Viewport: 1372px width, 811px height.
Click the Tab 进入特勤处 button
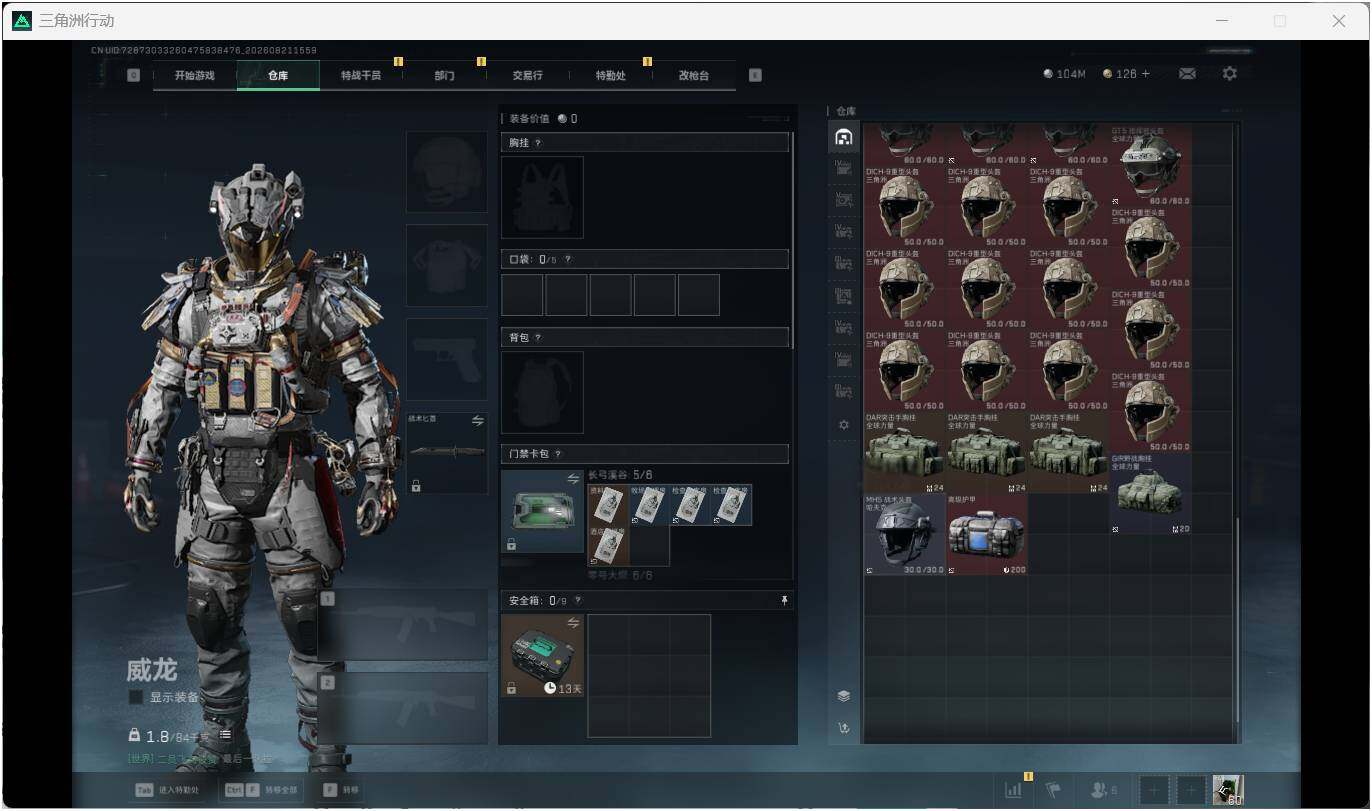[x=167, y=790]
